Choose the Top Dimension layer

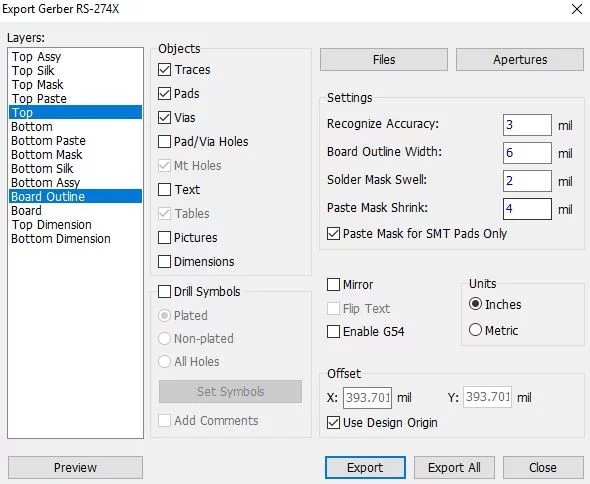click(x=75, y=224)
